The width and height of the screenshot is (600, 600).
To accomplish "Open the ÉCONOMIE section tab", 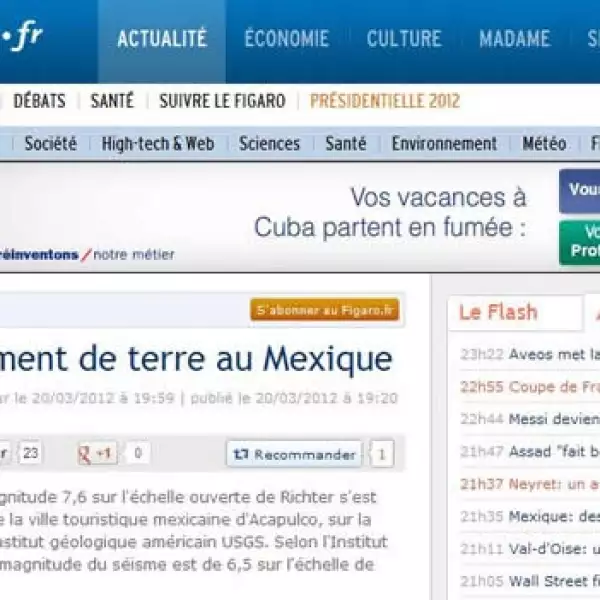I will [x=287, y=39].
